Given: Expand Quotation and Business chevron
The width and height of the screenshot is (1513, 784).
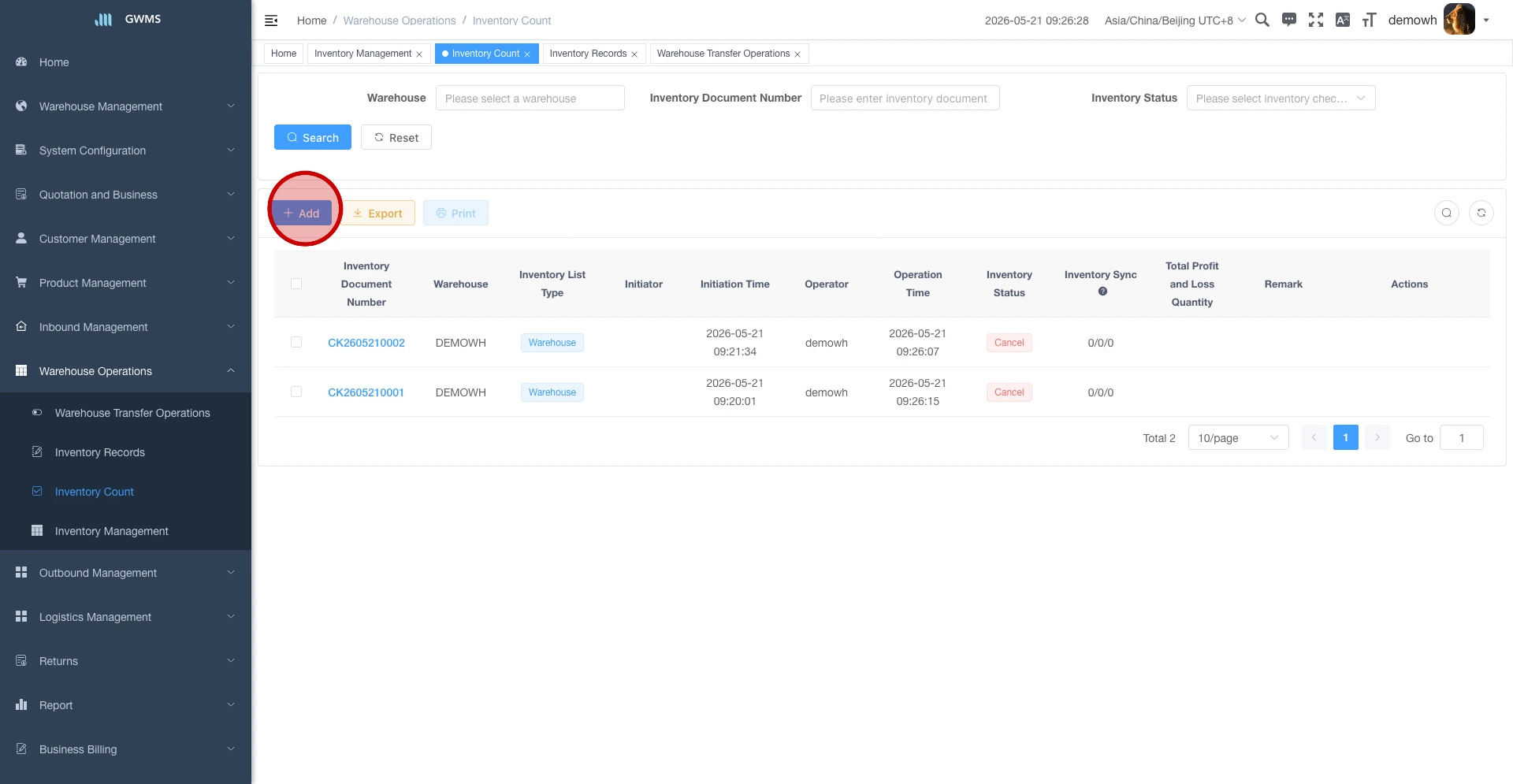Looking at the screenshot, I should (231, 194).
